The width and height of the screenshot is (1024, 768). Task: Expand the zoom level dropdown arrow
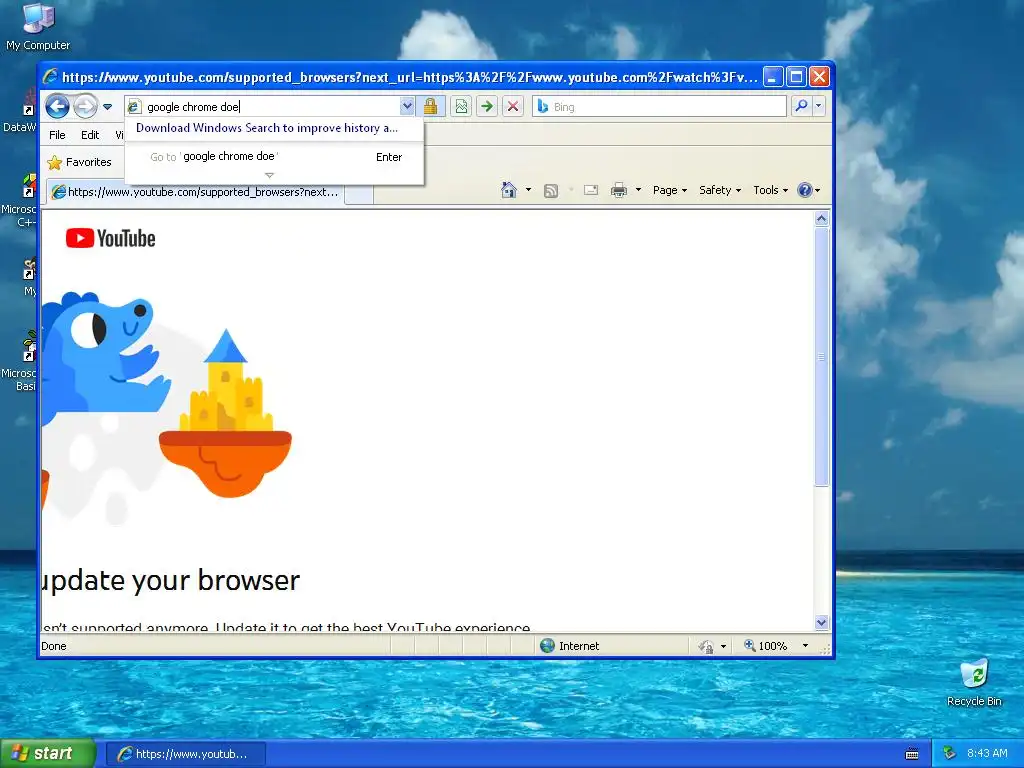pos(805,646)
